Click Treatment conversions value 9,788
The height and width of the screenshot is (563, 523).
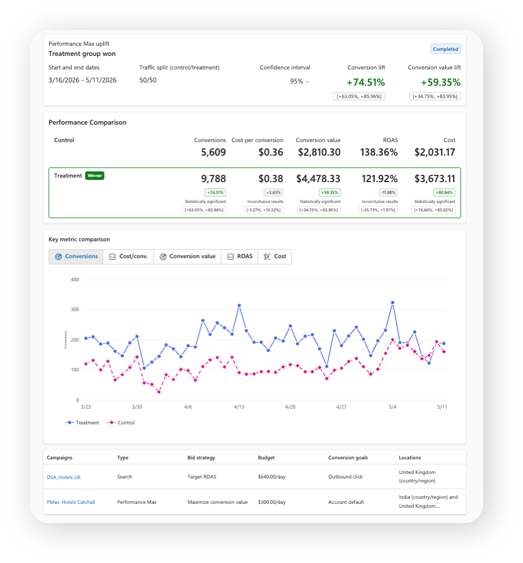[x=213, y=179]
